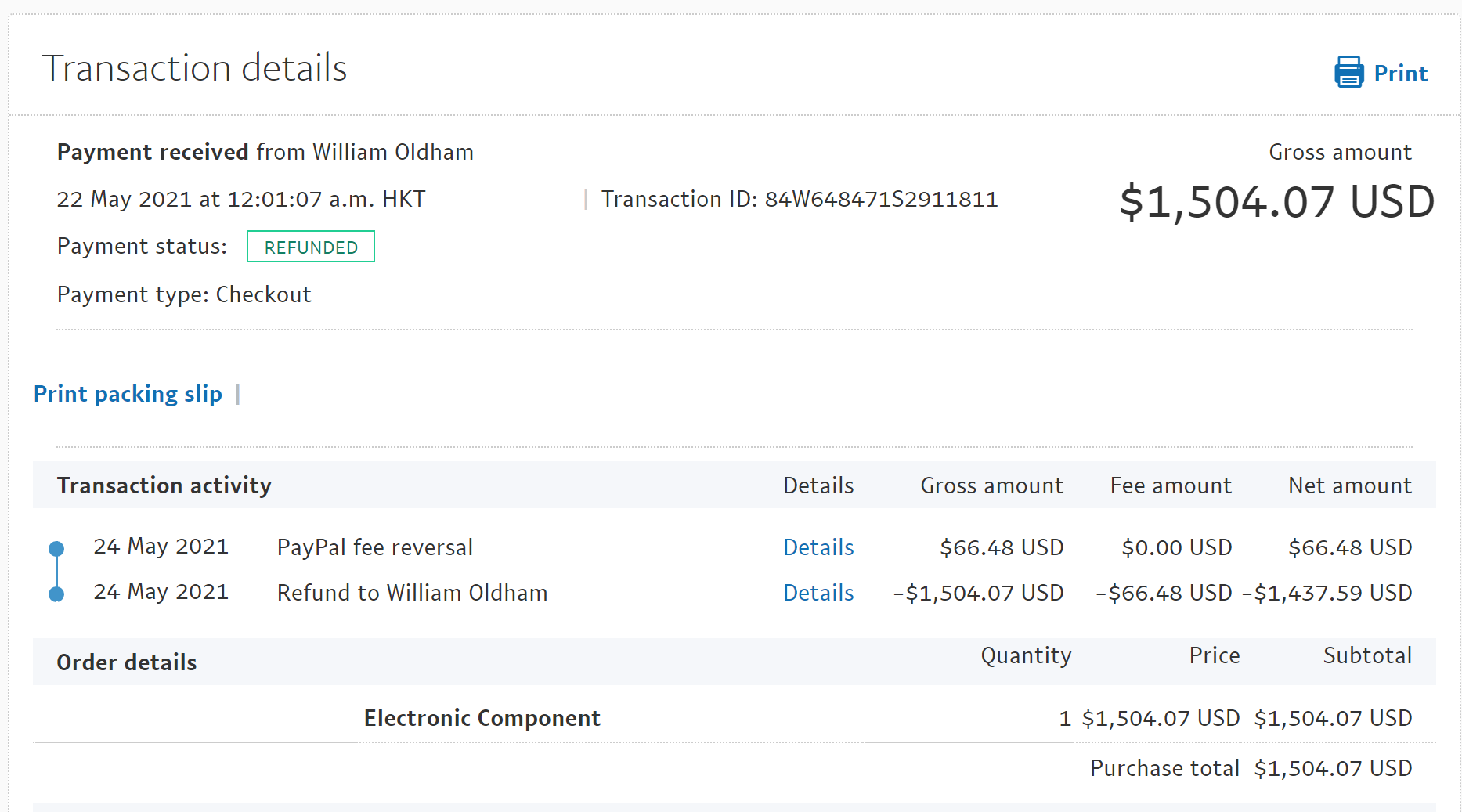Click the Transaction activity section header
Screen dimensions: 1462x812
(164, 485)
